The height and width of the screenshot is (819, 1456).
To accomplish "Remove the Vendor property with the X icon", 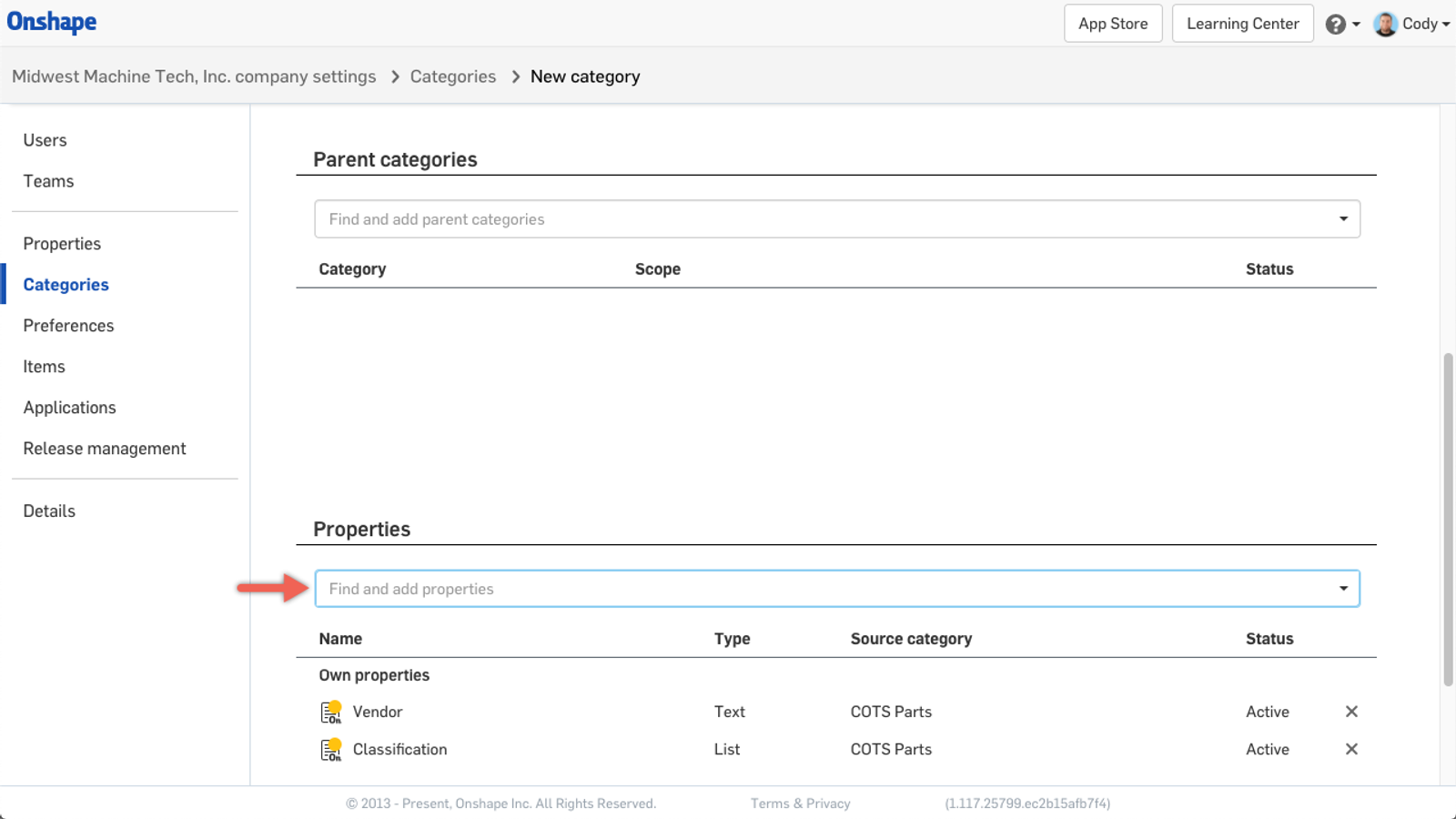I will coord(1351,711).
